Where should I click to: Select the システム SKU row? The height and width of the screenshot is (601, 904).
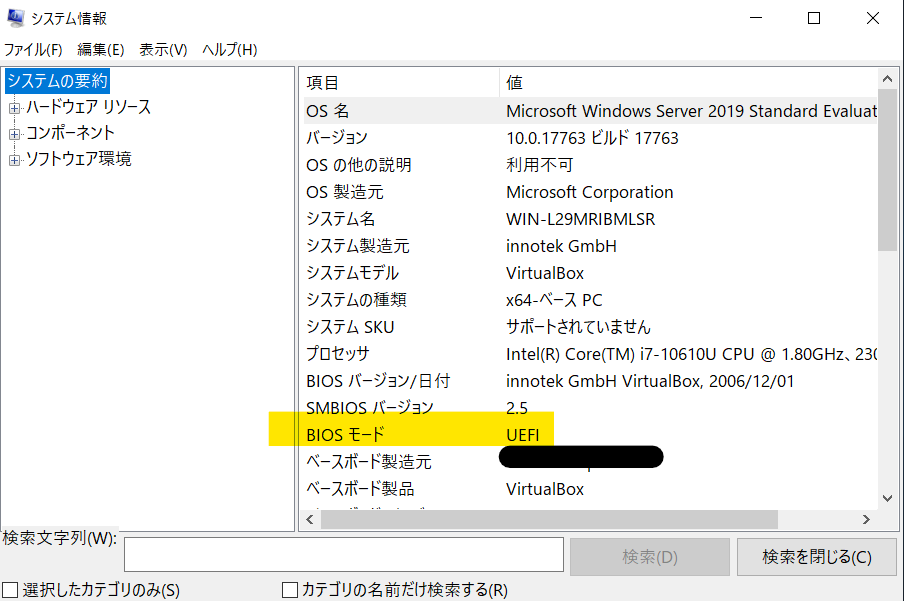pos(590,327)
